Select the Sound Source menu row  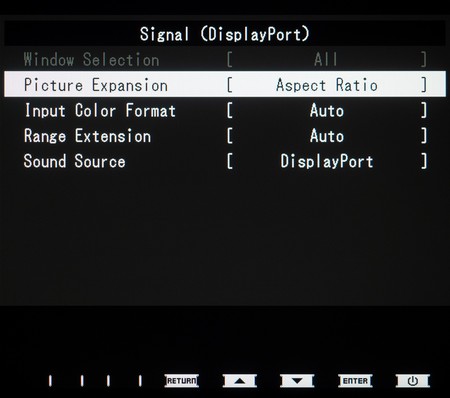point(225,161)
